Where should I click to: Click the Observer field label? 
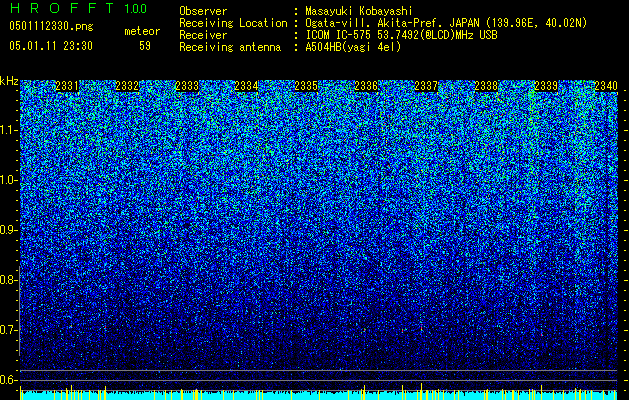[x=203, y=11]
